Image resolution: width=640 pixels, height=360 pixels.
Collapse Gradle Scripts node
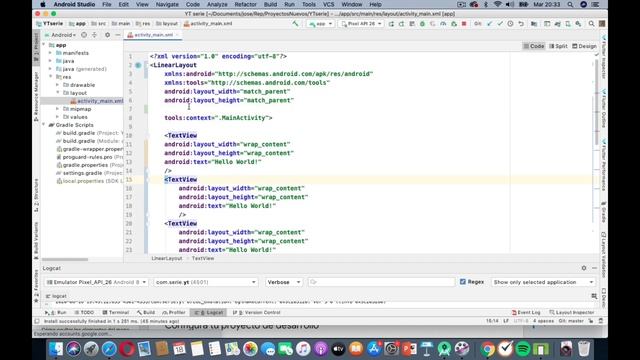tap(44, 125)
